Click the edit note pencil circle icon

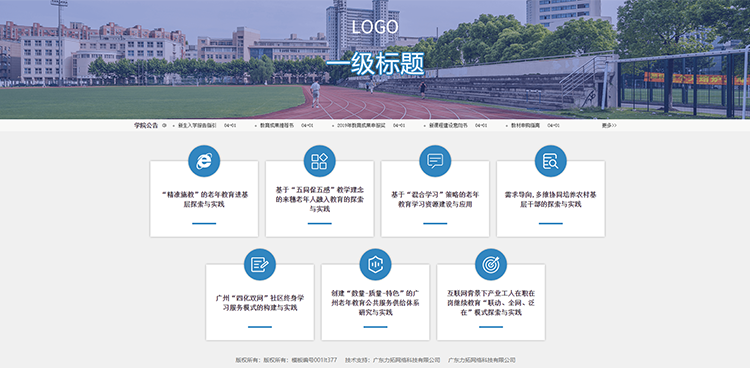[260, 264]
